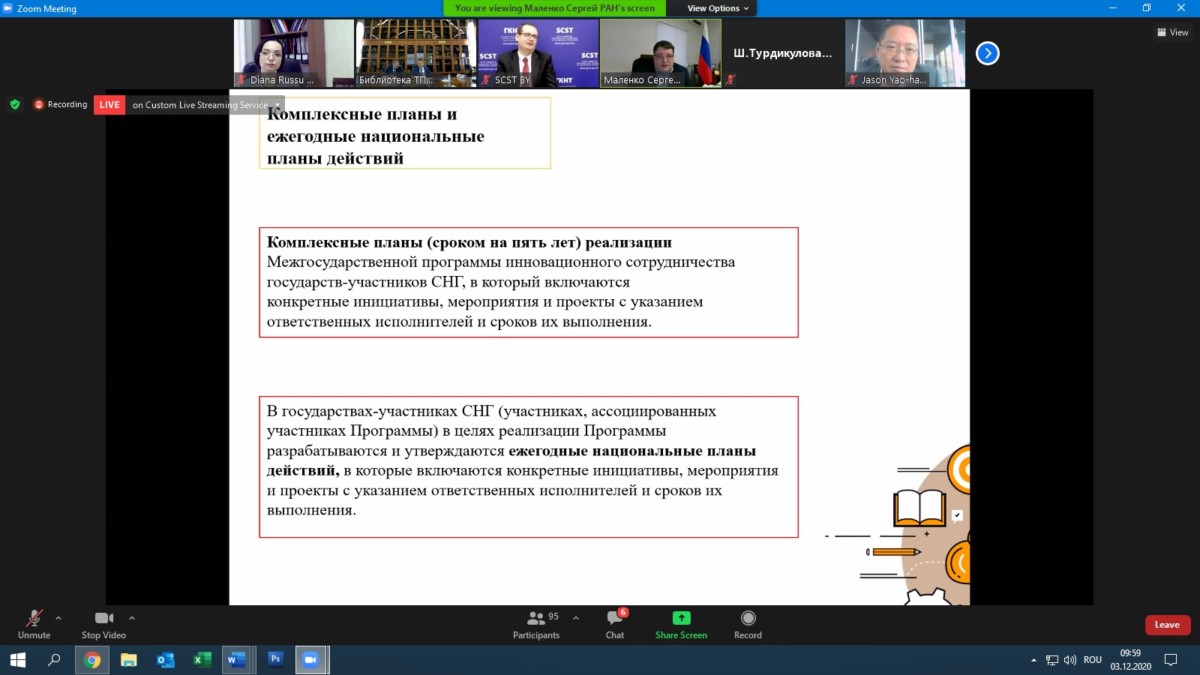Open audio options arrow next to Unmute
Screen dimensions: 1200x675
point(58,618)
